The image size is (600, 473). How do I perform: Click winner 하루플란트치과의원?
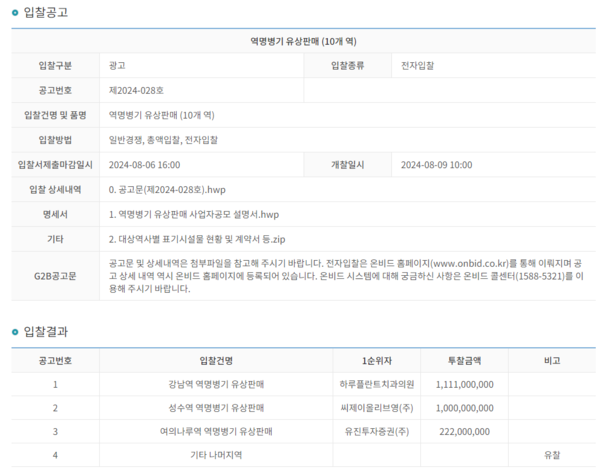(x=377, y=384)
